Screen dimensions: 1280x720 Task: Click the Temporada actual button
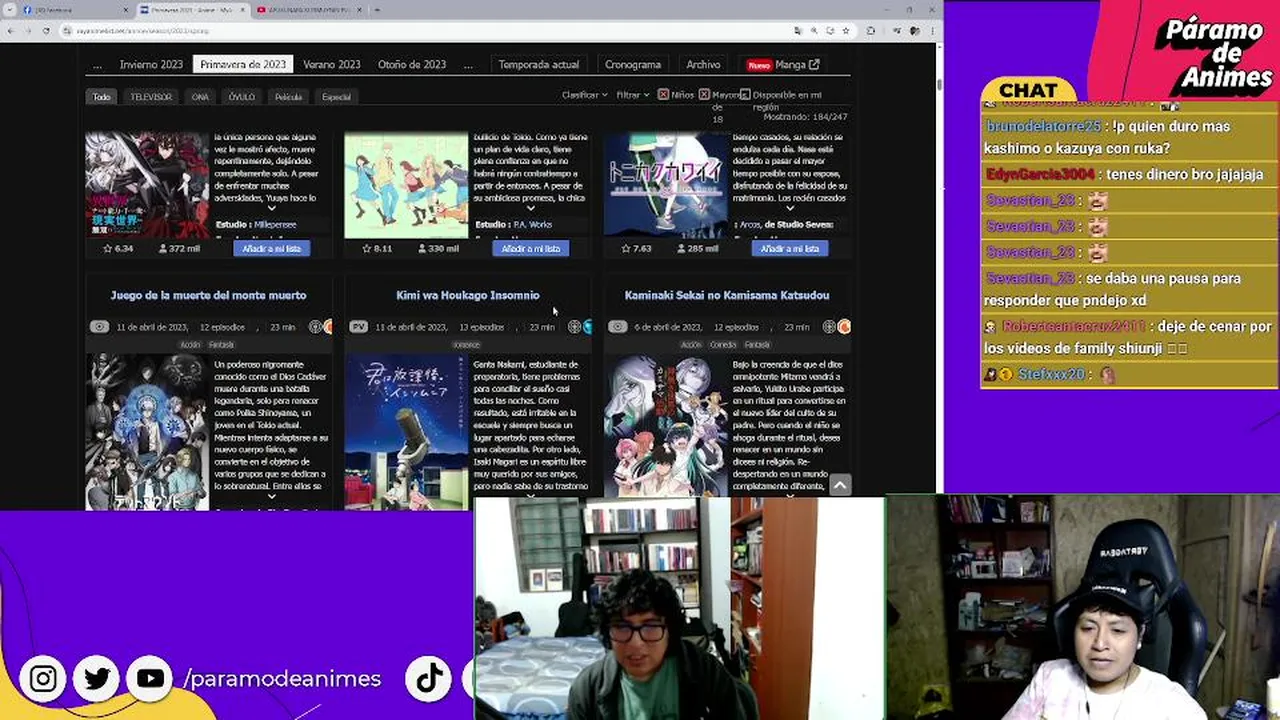pyautogui.click(x=539, y=64)
